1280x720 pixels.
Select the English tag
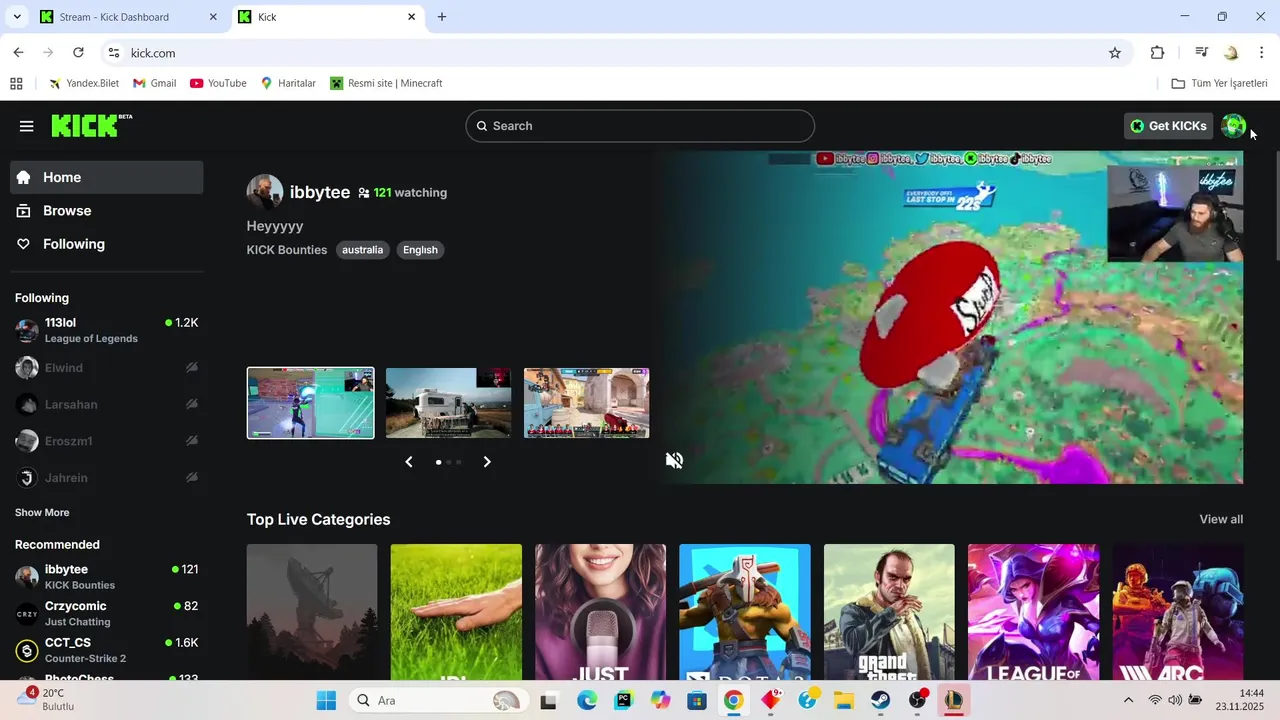(420, 250)
